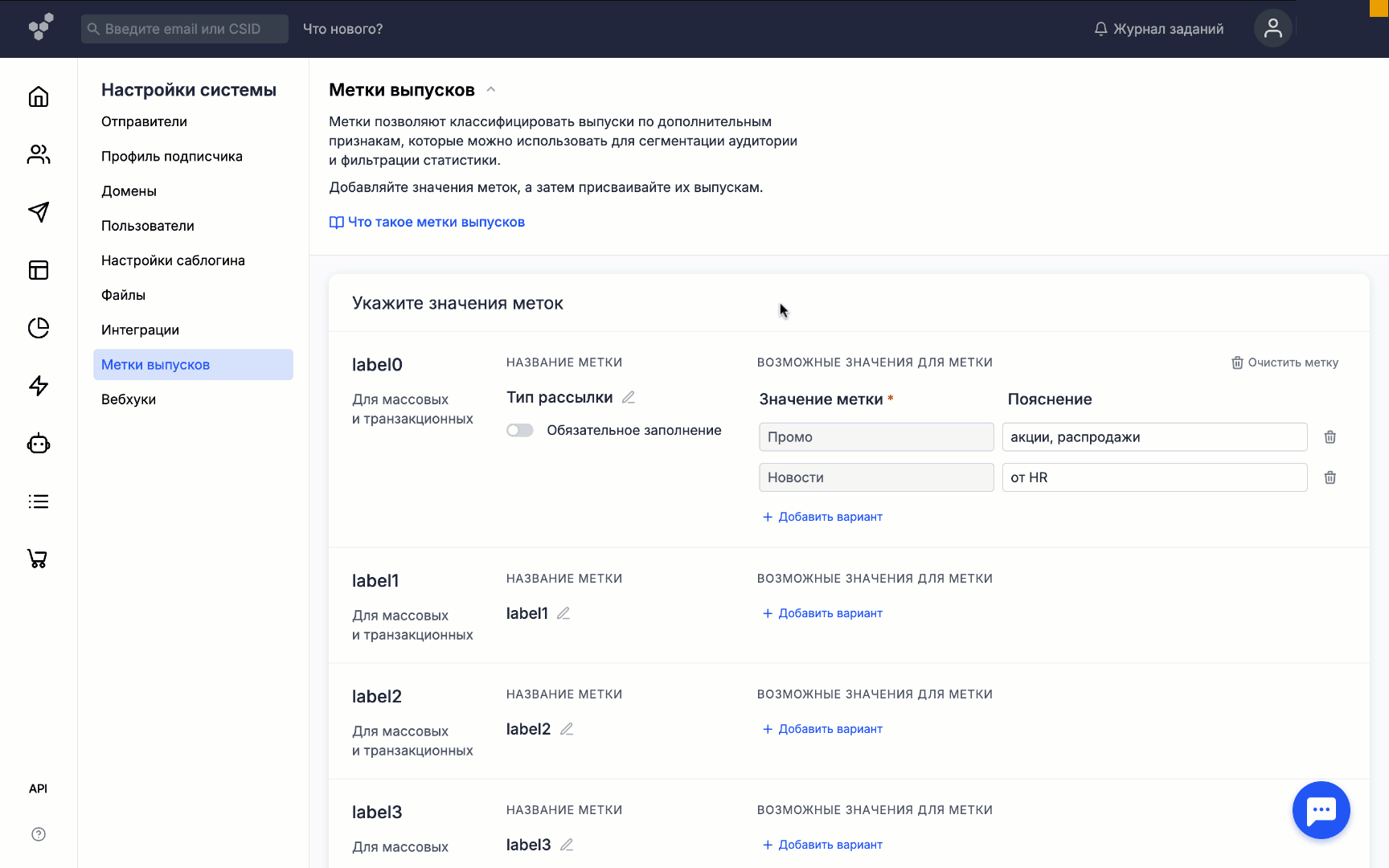Open Журнал заданий notifications
Screen dimensions: 1389x868
[x=1158, y=29]
